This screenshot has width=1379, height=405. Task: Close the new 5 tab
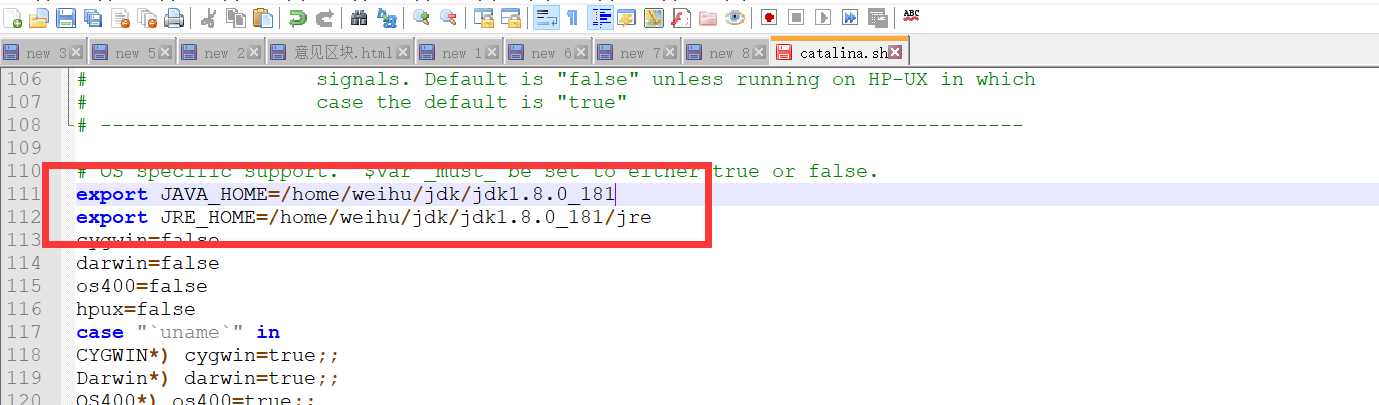pos(165,53)
